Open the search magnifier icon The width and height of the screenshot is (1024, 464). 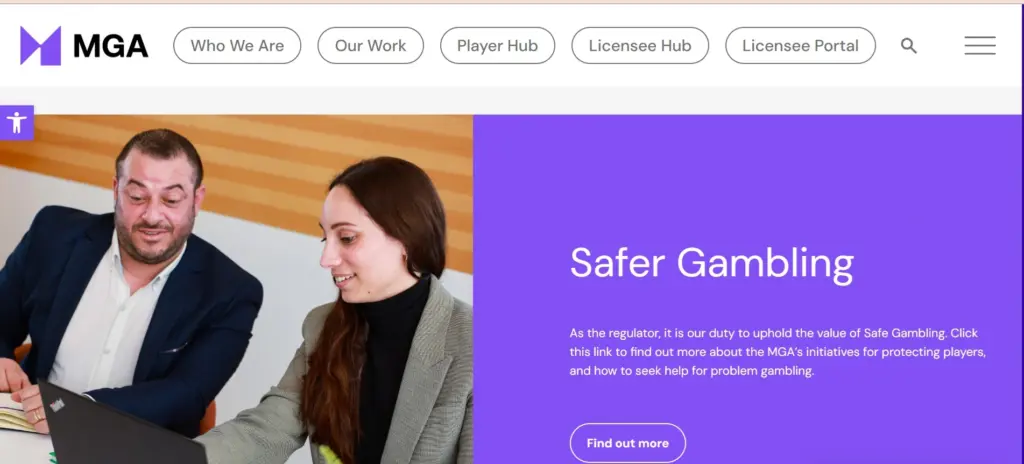pyautogui.click(x=908, y=46)
